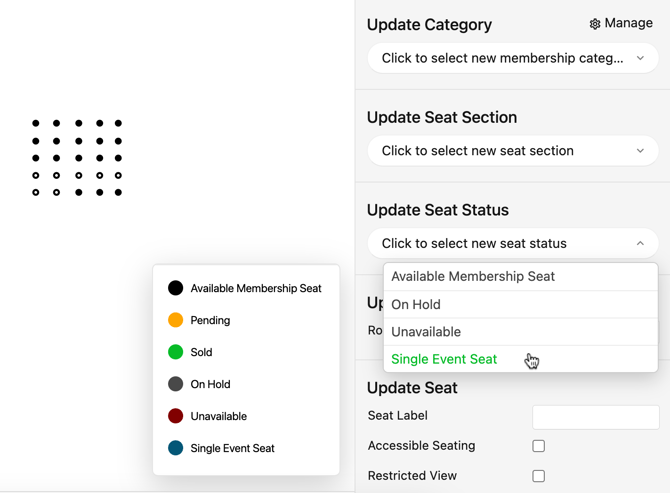Open the membership category dropdown
Viewport: 670px width, 493px height.
coord(512,58)
